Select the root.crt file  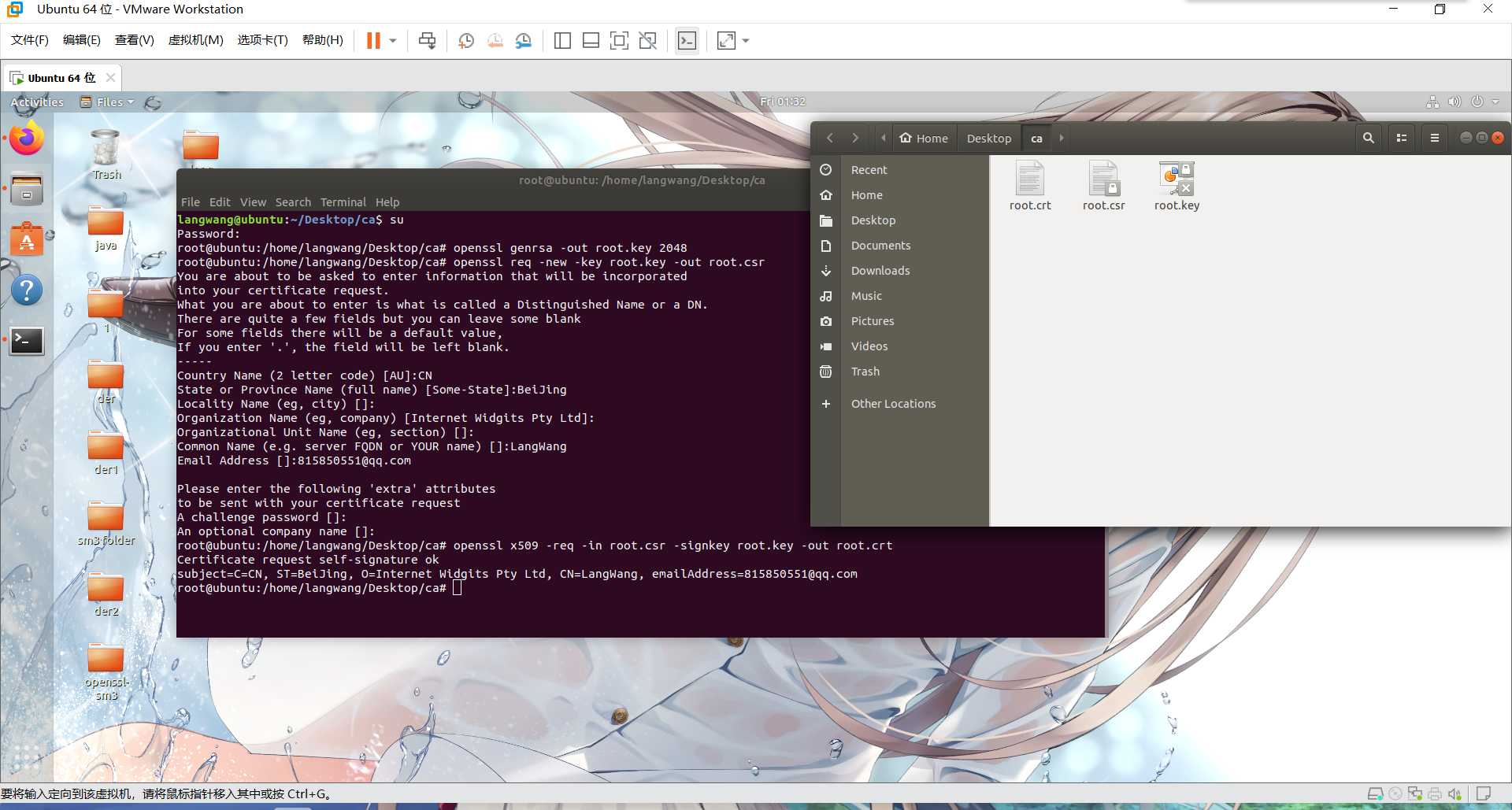[1030, 186]
